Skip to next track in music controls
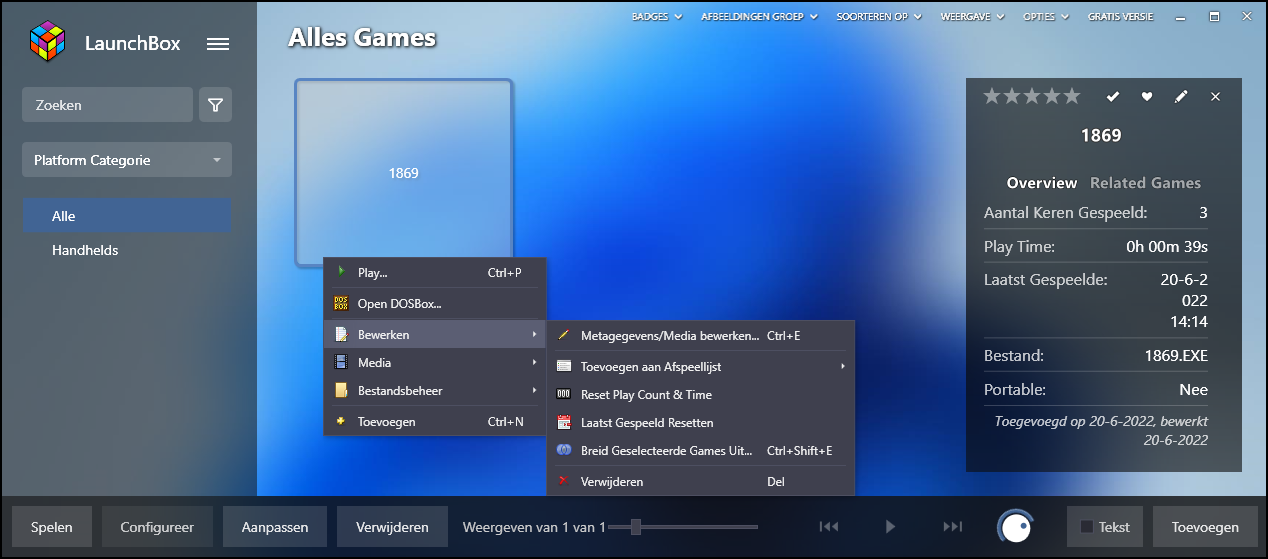Viewport: 1268px width, 559px height. click(x=953, y=527)
